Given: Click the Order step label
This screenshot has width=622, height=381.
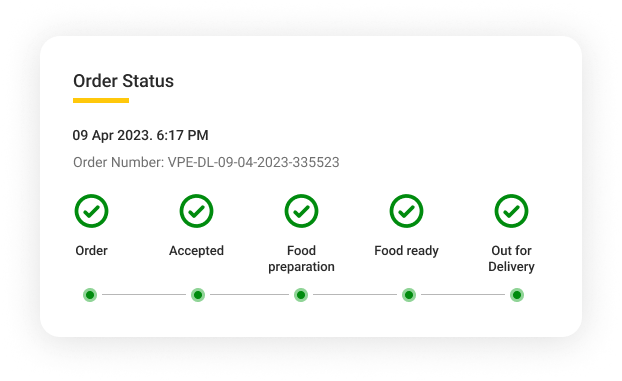Looking at the screenshot, I should [x=91, y=251].
